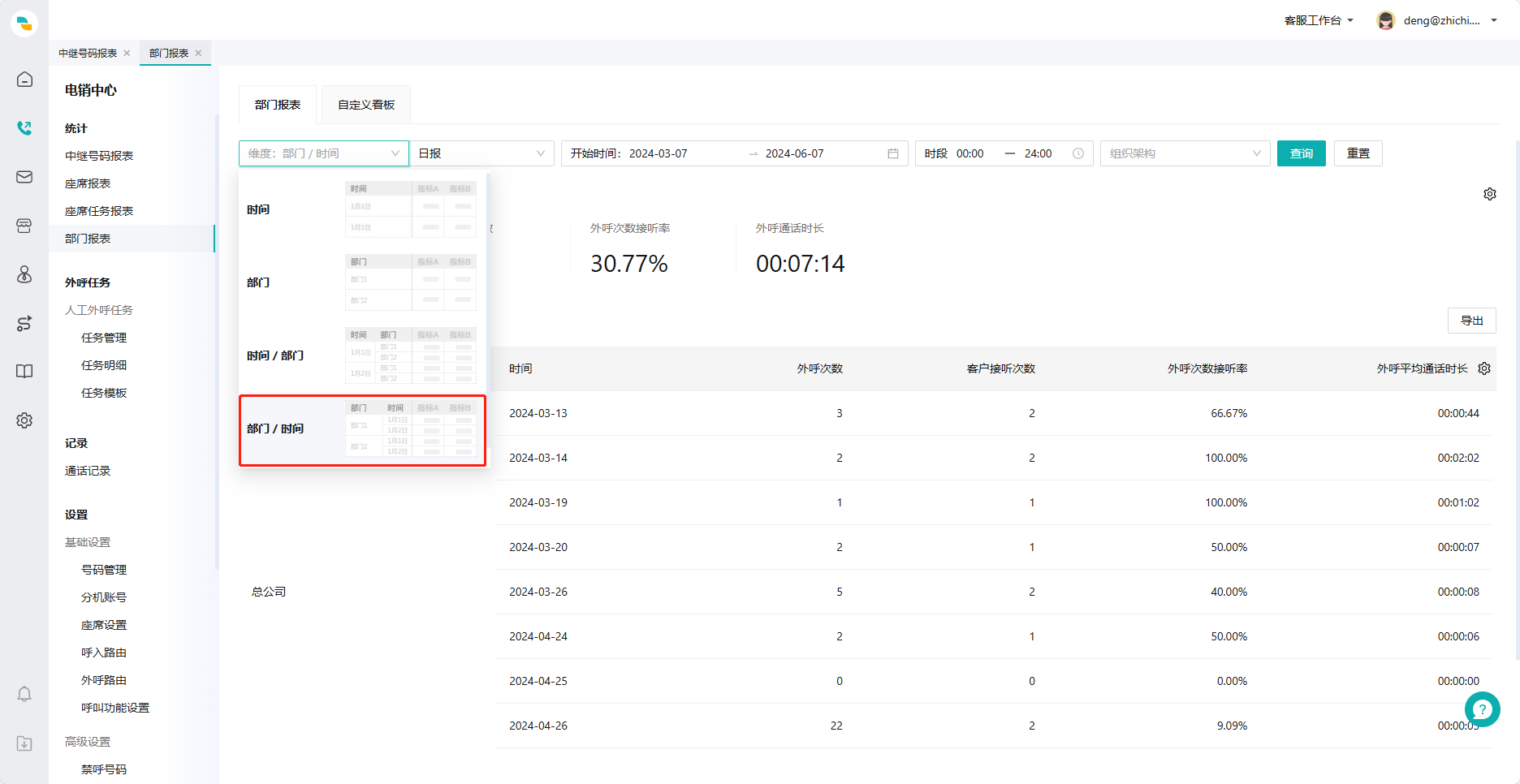Screen dimensions: 1520x784
Task: Select the 时间 / 部门 dimension option
Action: pos(362,355)
